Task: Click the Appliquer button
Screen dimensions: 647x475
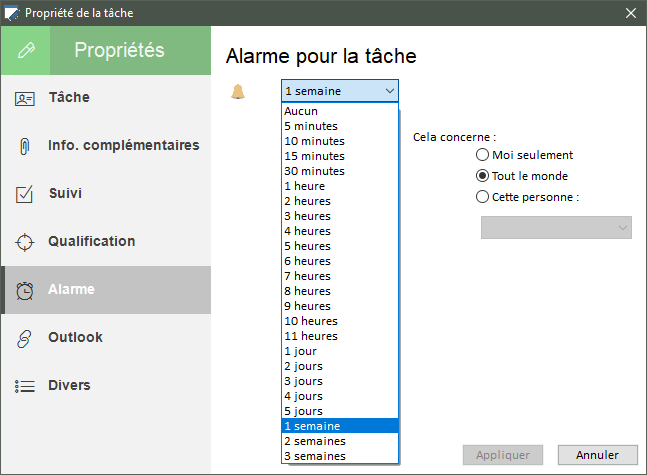Action: [503, 455]
